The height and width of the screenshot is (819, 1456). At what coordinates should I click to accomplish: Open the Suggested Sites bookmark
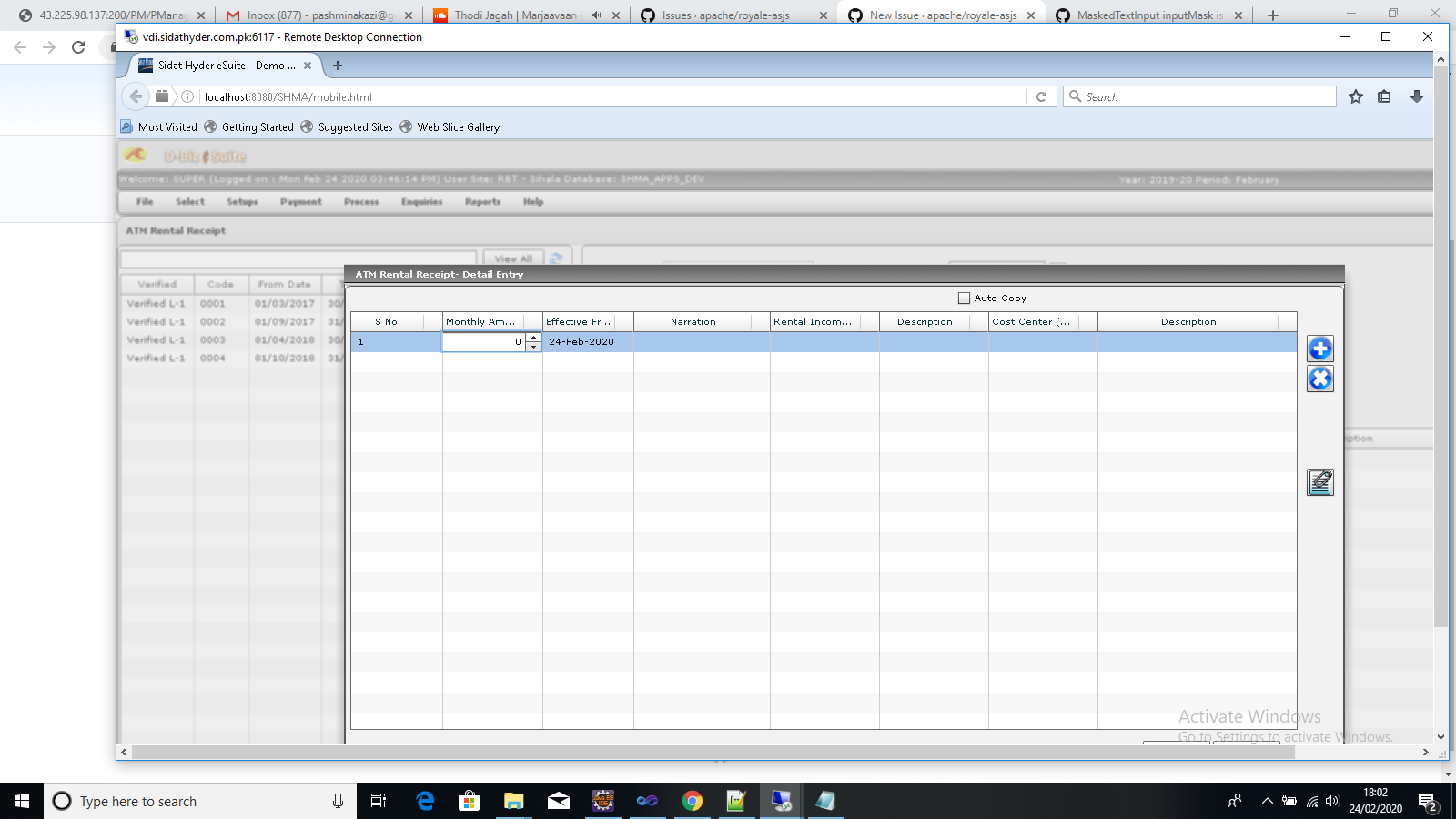tap(347, 127)
